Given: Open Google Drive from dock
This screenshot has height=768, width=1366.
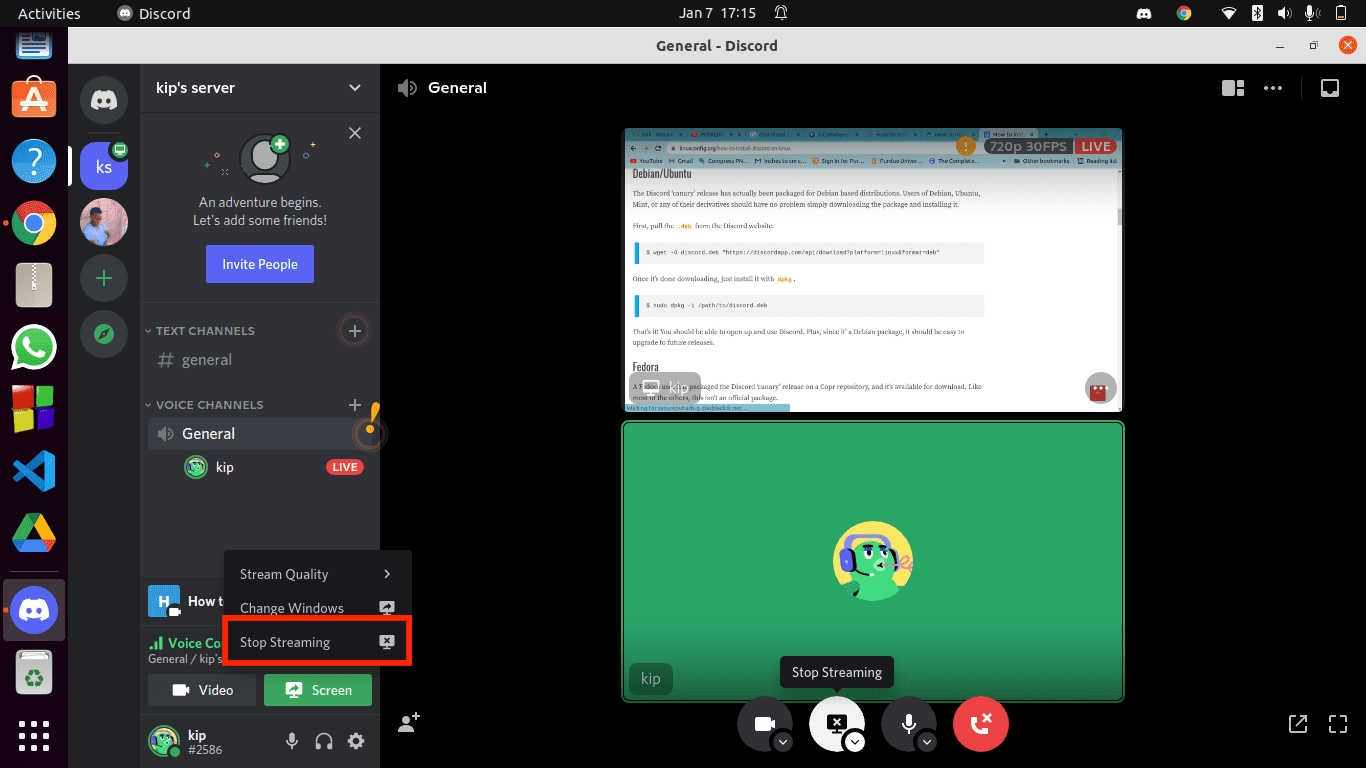Looking at the screenshot, I should [x=34, y=533].
